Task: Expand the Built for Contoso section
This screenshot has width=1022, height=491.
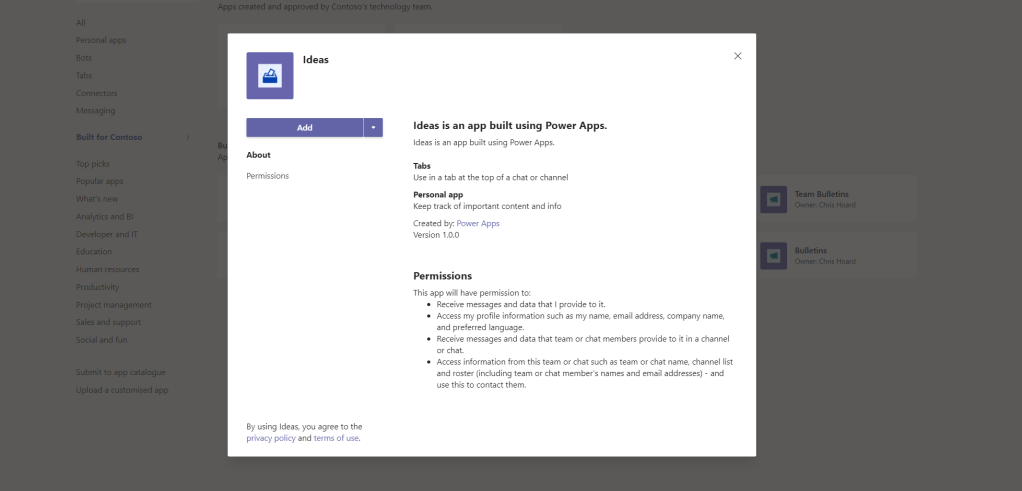Action: point(188,137)
